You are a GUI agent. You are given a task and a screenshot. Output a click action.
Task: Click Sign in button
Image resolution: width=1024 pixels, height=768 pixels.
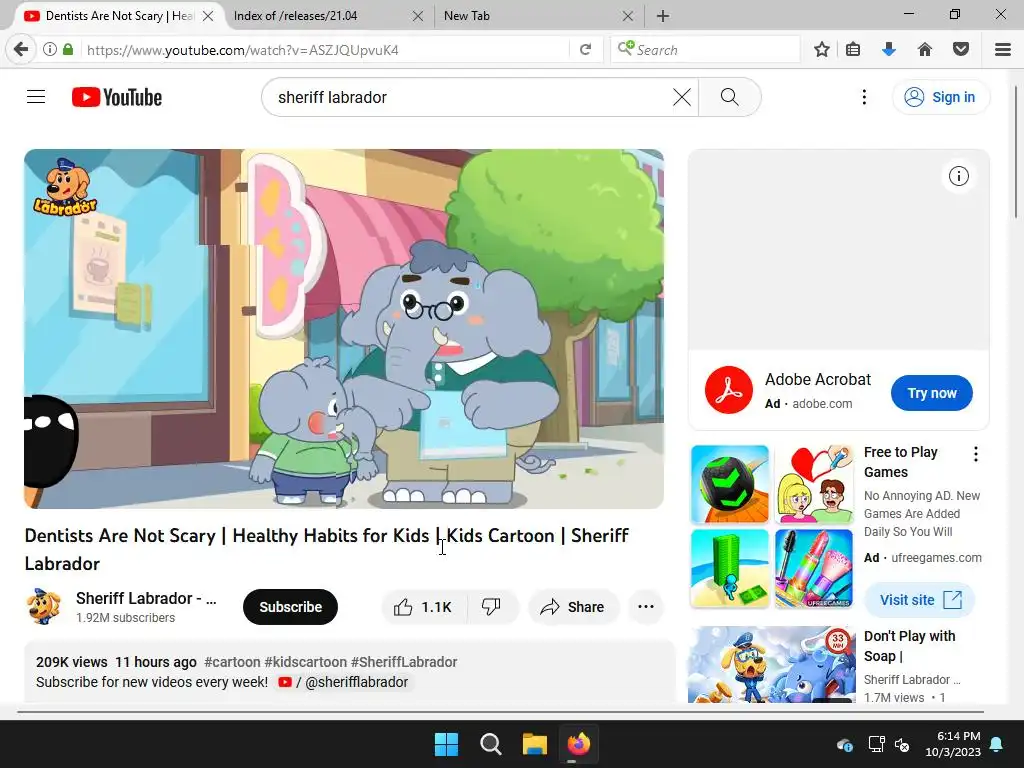click(941, 97)
